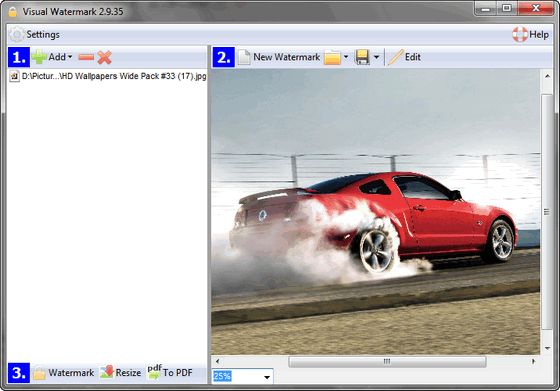Screen dimensions: 560x391
Task: Open watermark template with the folder icon
Action: click(332, 57)
